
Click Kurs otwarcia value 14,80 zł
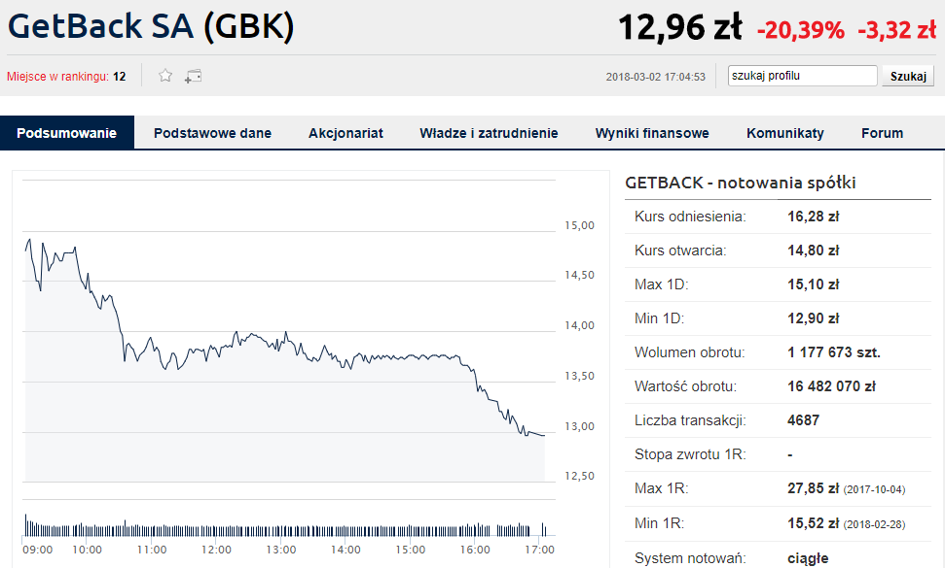tap(813, 250)
